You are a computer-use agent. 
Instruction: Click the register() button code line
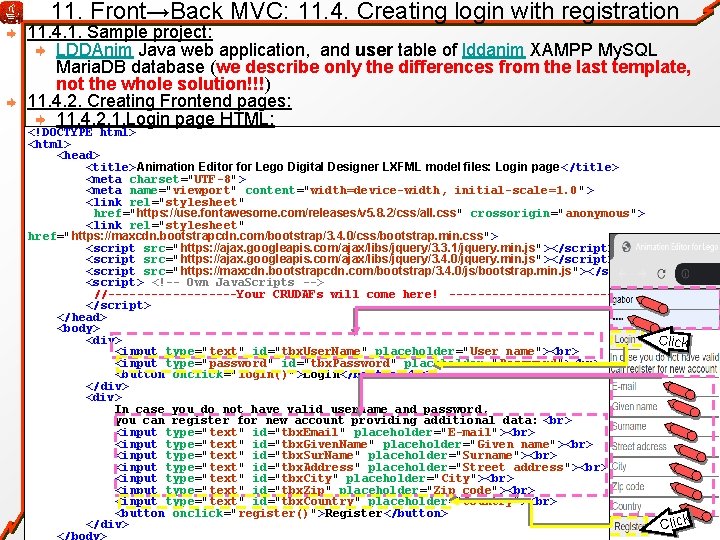click(281, 513)
